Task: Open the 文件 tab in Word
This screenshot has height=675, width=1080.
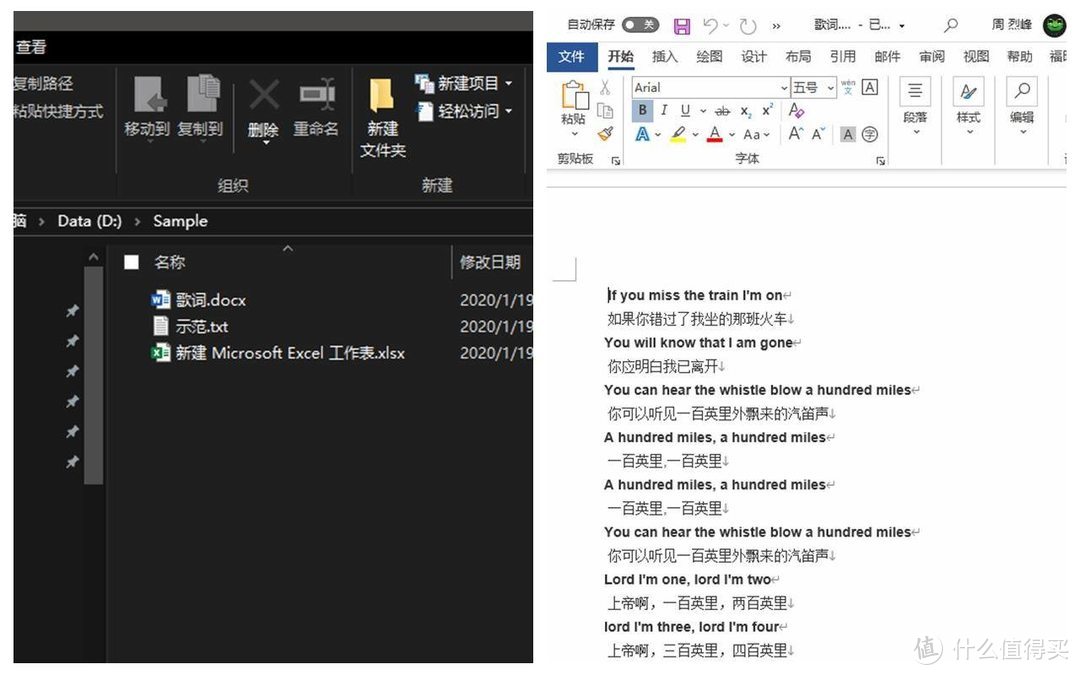Action: click(571, 56)
